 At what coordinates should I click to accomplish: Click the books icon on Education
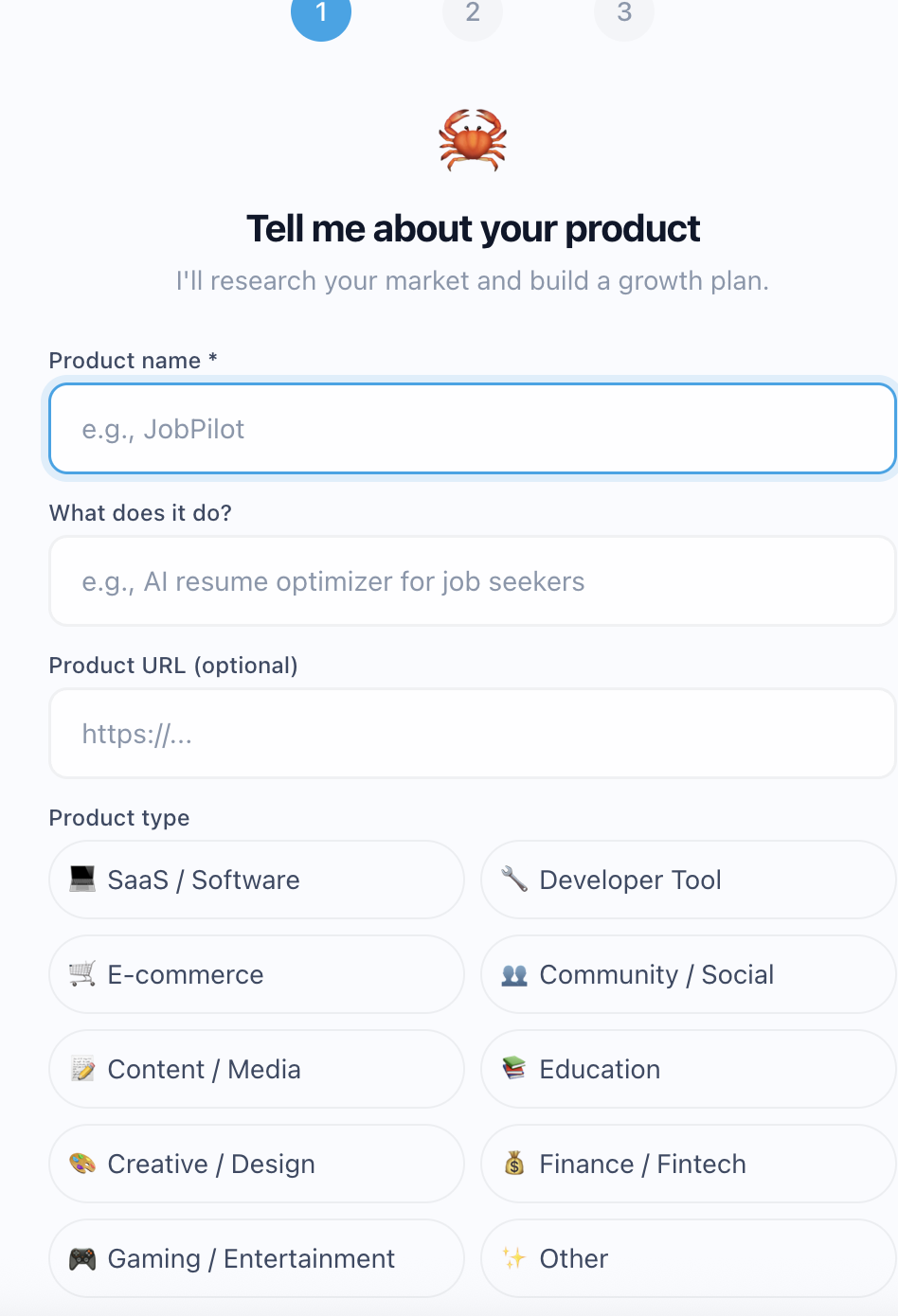514,1068
